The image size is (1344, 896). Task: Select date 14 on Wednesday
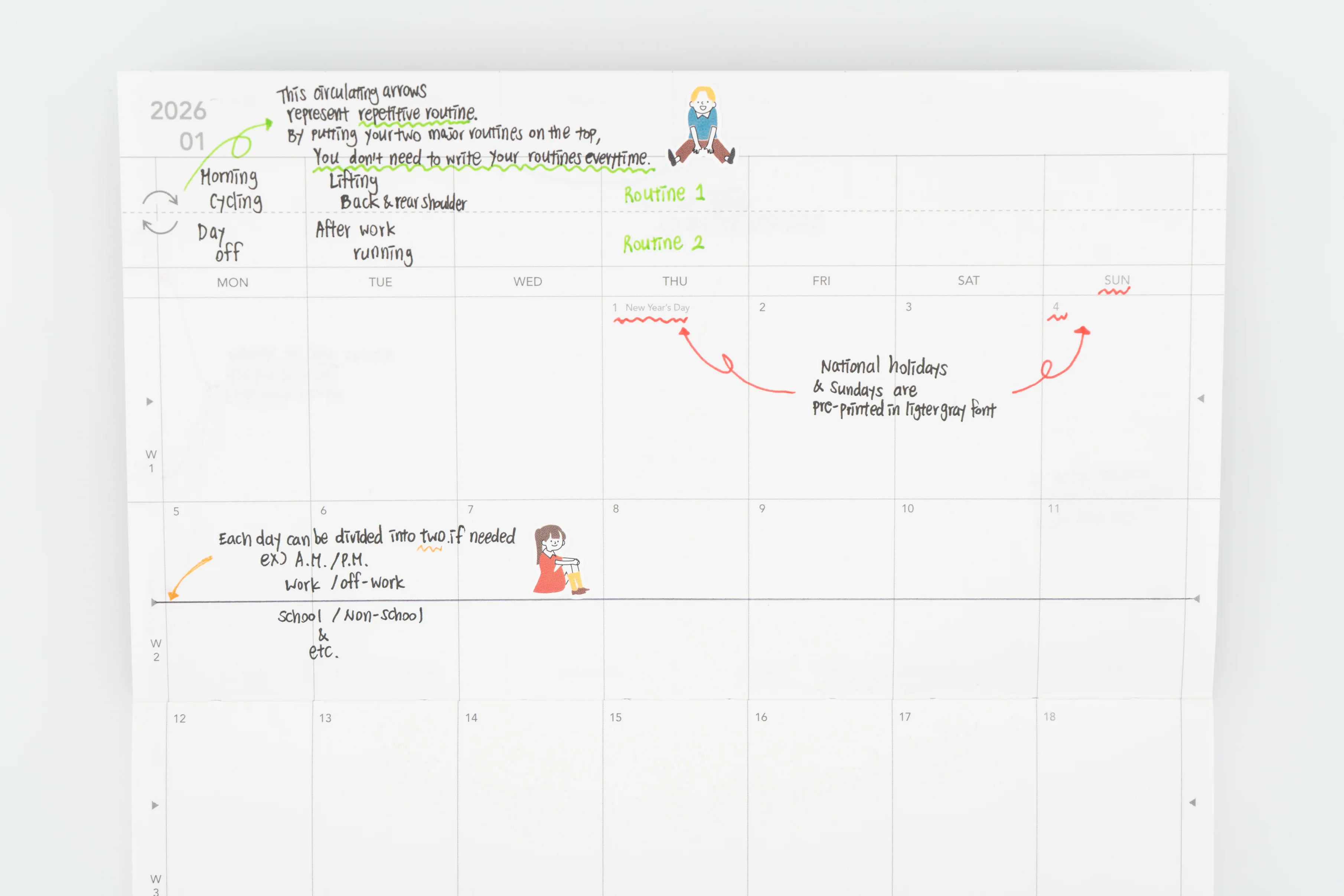(x=471, y=718)
